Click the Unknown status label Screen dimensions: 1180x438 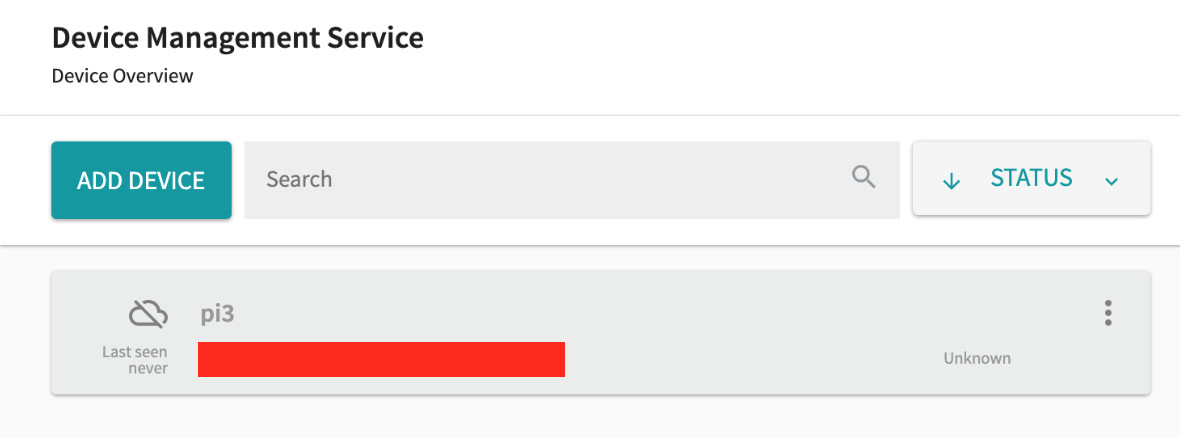977,358
